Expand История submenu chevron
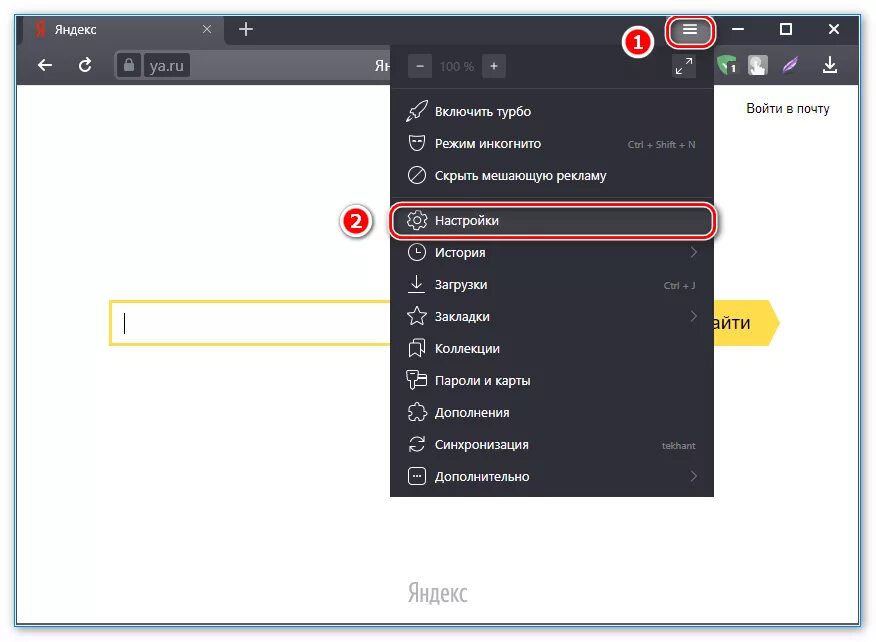The height and width of the screenshot is (642, 876). point(693,253)
